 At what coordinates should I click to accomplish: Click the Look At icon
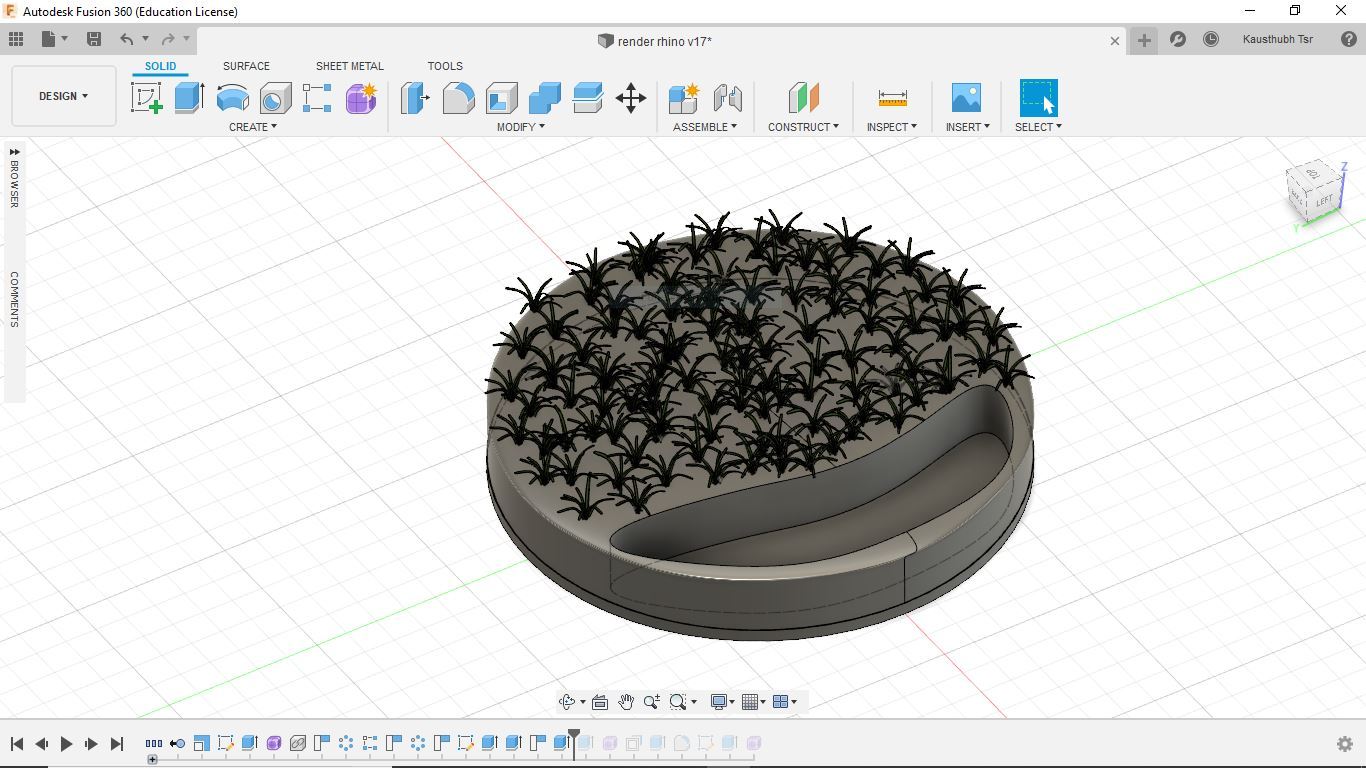(600, 702)
